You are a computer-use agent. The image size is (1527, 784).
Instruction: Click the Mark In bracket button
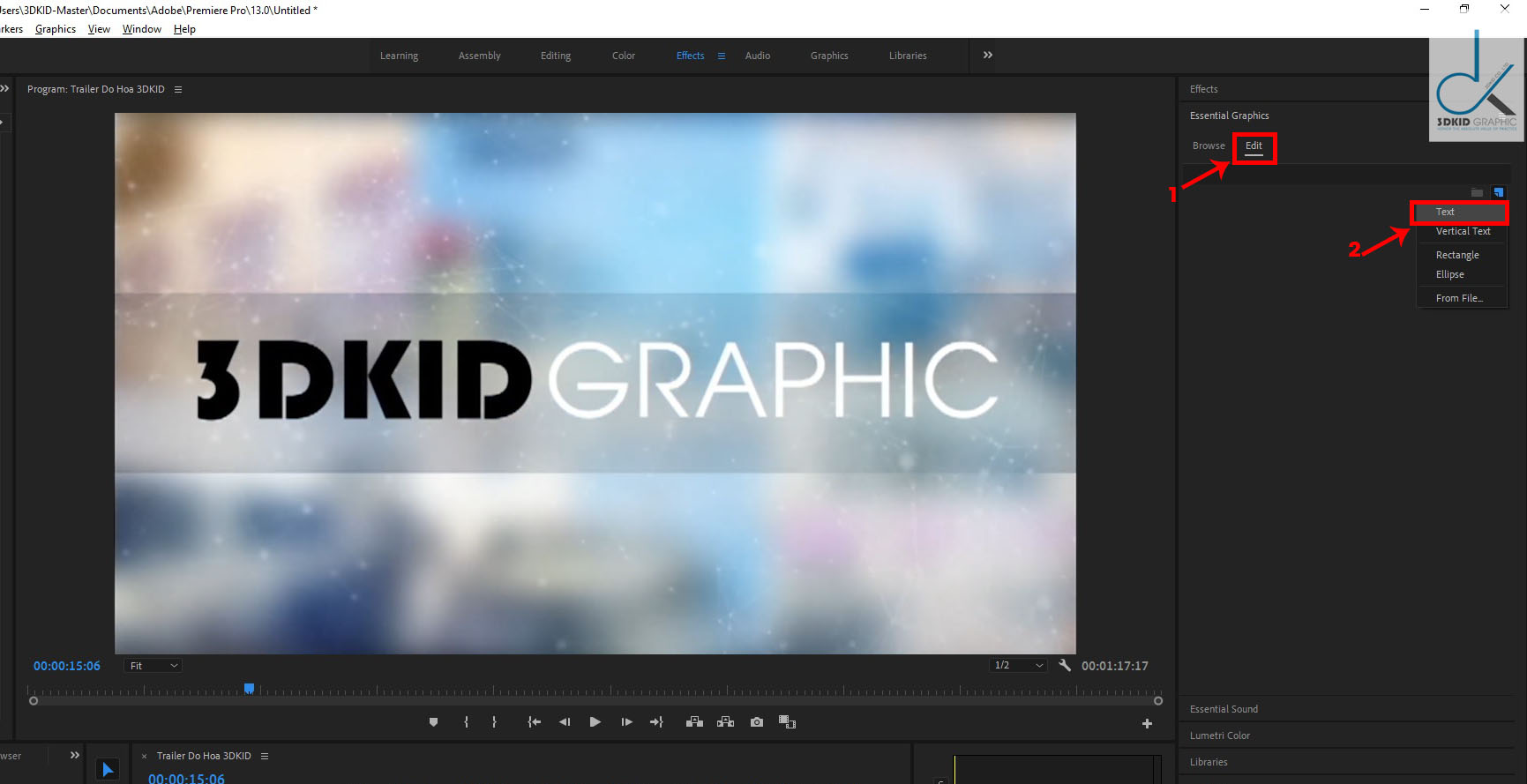click(466, 722)
